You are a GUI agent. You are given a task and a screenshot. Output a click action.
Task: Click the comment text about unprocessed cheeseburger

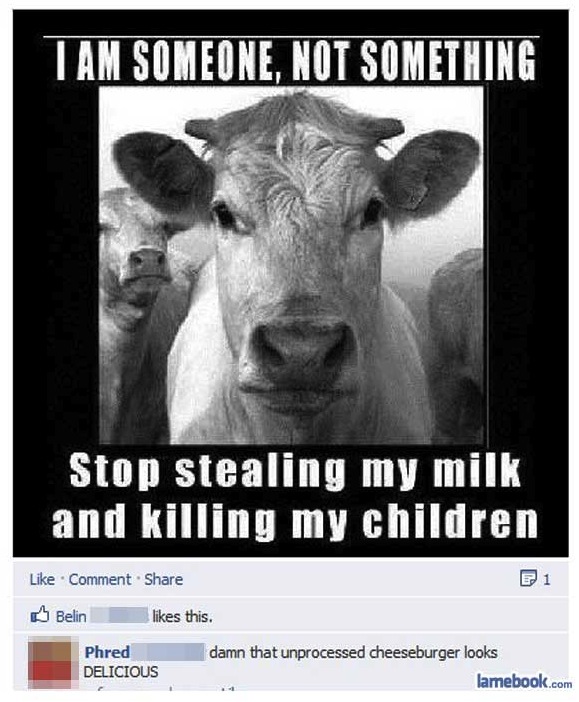(353, 652)
